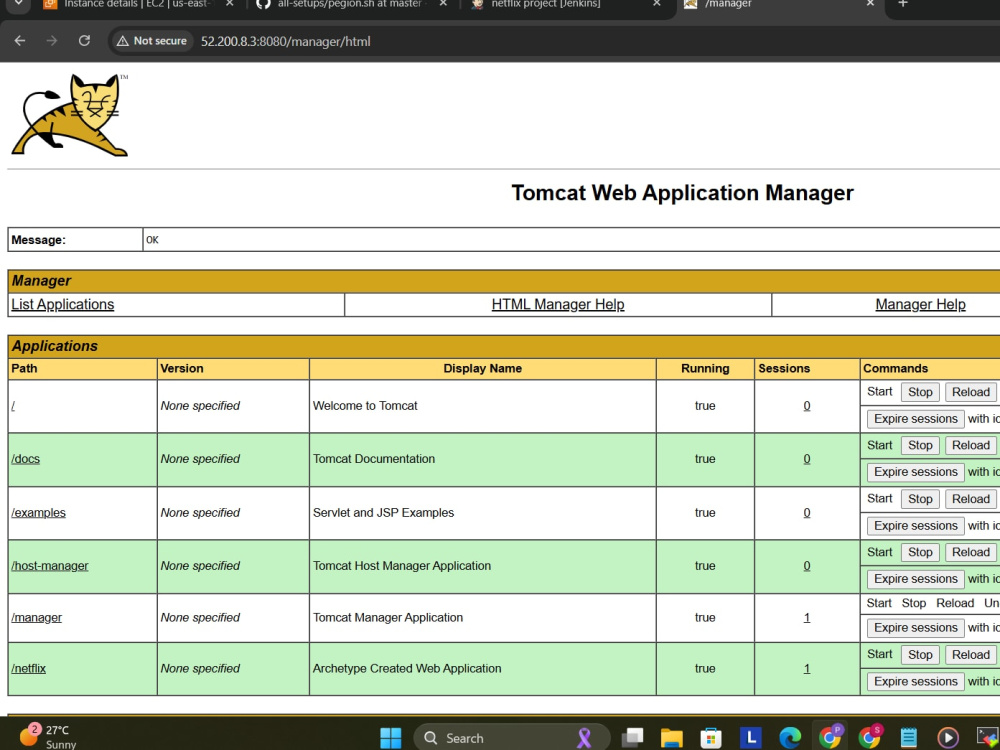Open the Manager Help link
Viewport: 1000px width, 750px height.
click(x=920, y=304)
